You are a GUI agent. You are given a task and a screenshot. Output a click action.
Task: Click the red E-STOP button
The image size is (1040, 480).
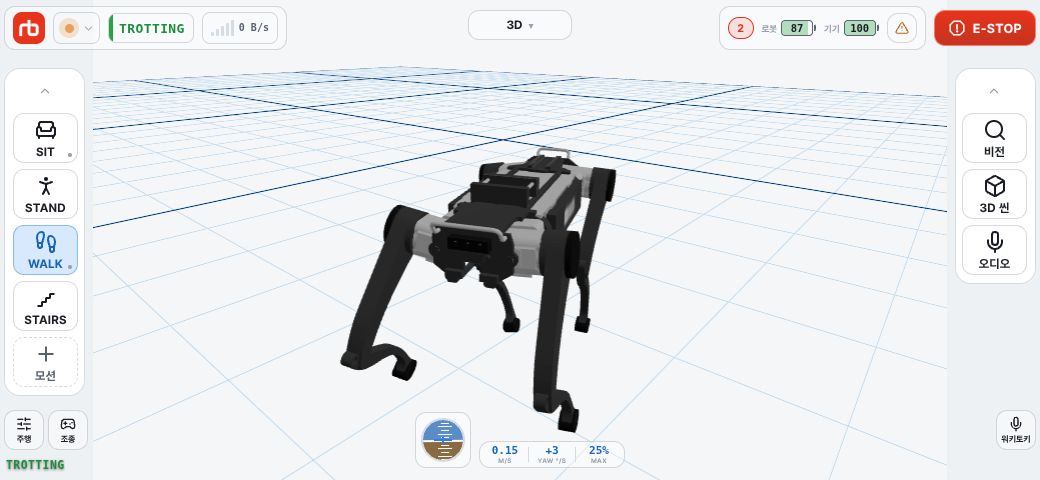[x=984, y=28]
